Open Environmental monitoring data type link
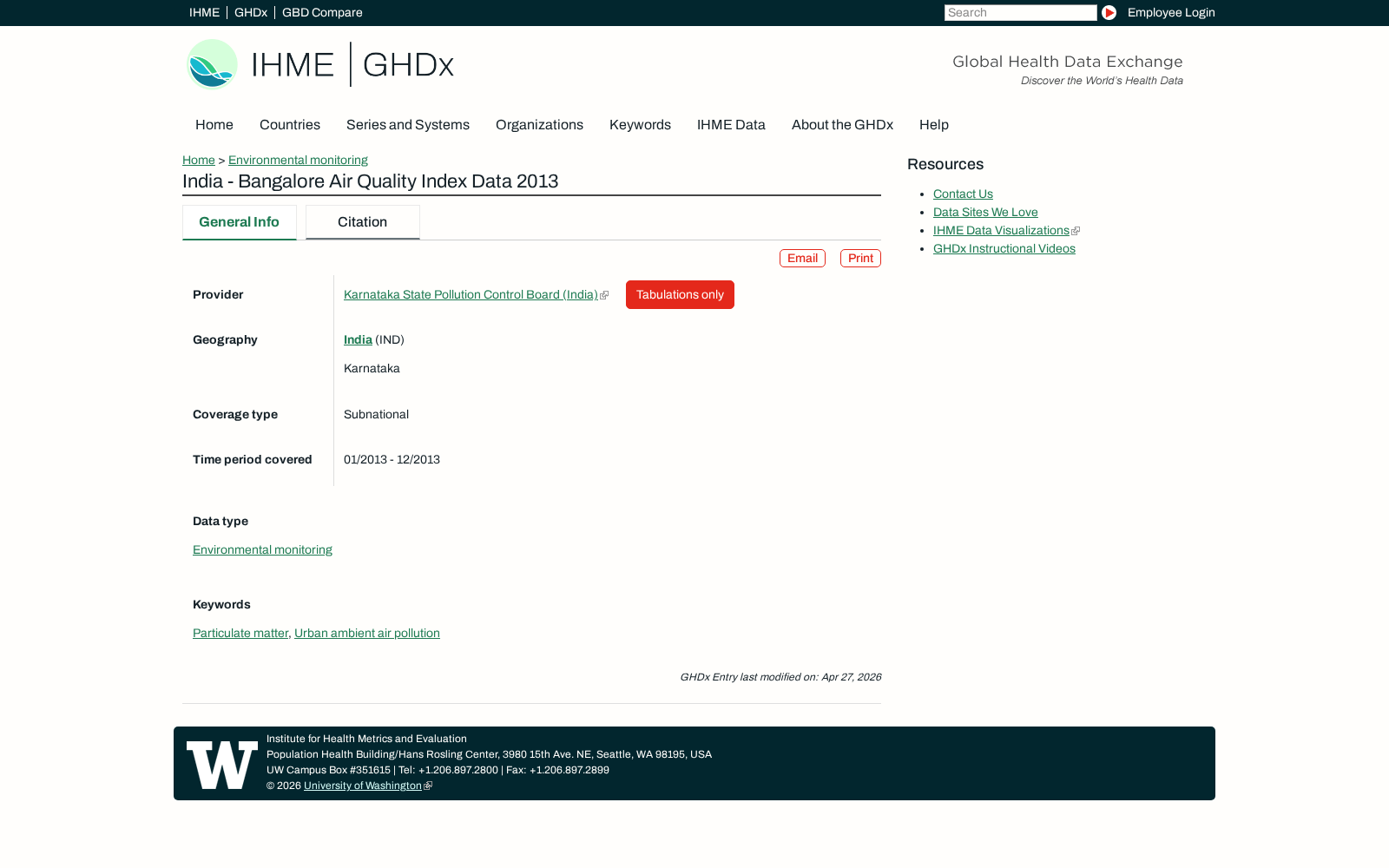Viewport: 1389px width, 868px height. [262, 549]
